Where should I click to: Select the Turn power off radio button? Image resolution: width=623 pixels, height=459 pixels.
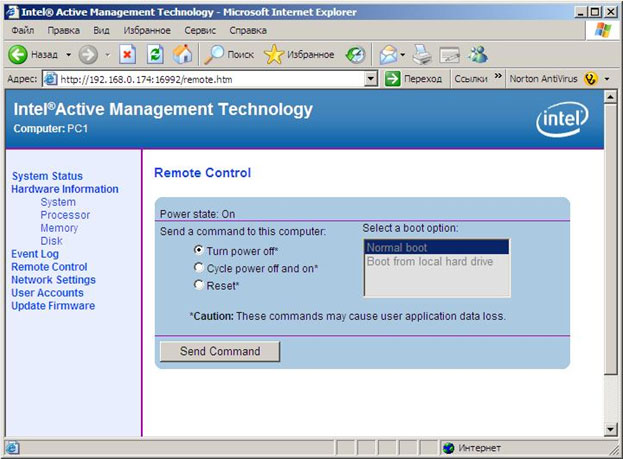(199, 250)
